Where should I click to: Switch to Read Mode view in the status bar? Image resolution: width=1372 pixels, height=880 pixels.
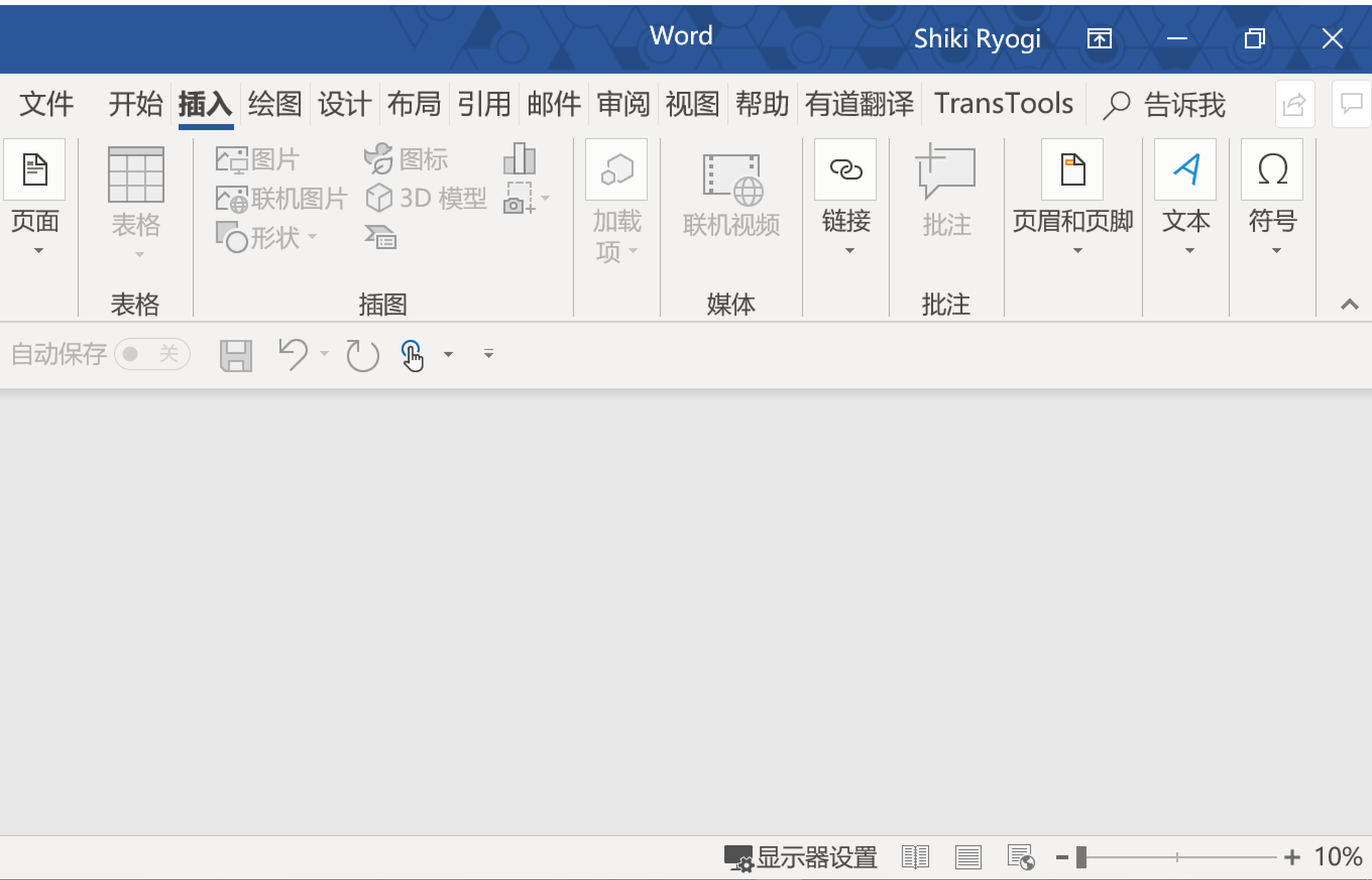[x=915, y=857]
